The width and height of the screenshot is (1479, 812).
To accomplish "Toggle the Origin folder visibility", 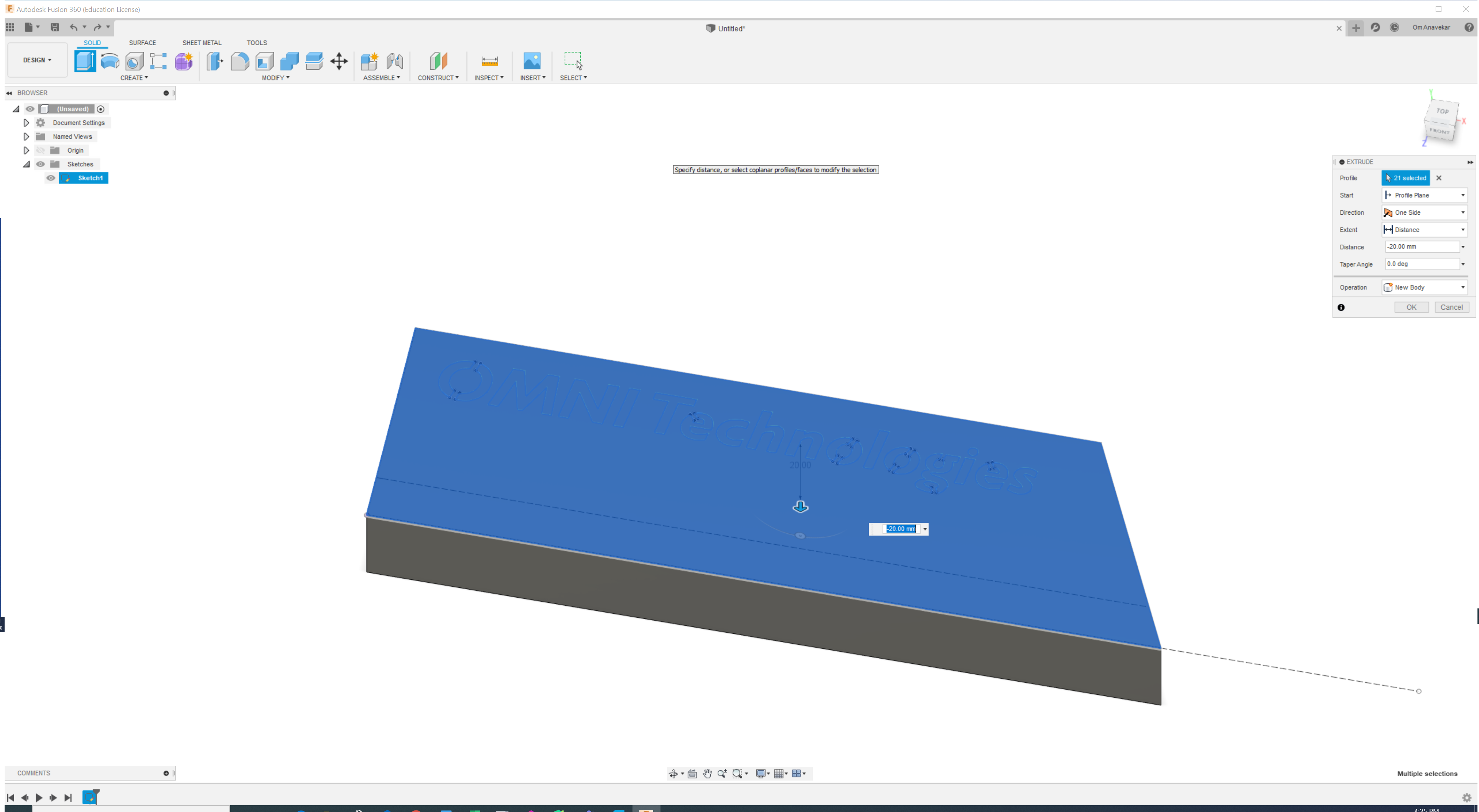I will pos(41,150).
